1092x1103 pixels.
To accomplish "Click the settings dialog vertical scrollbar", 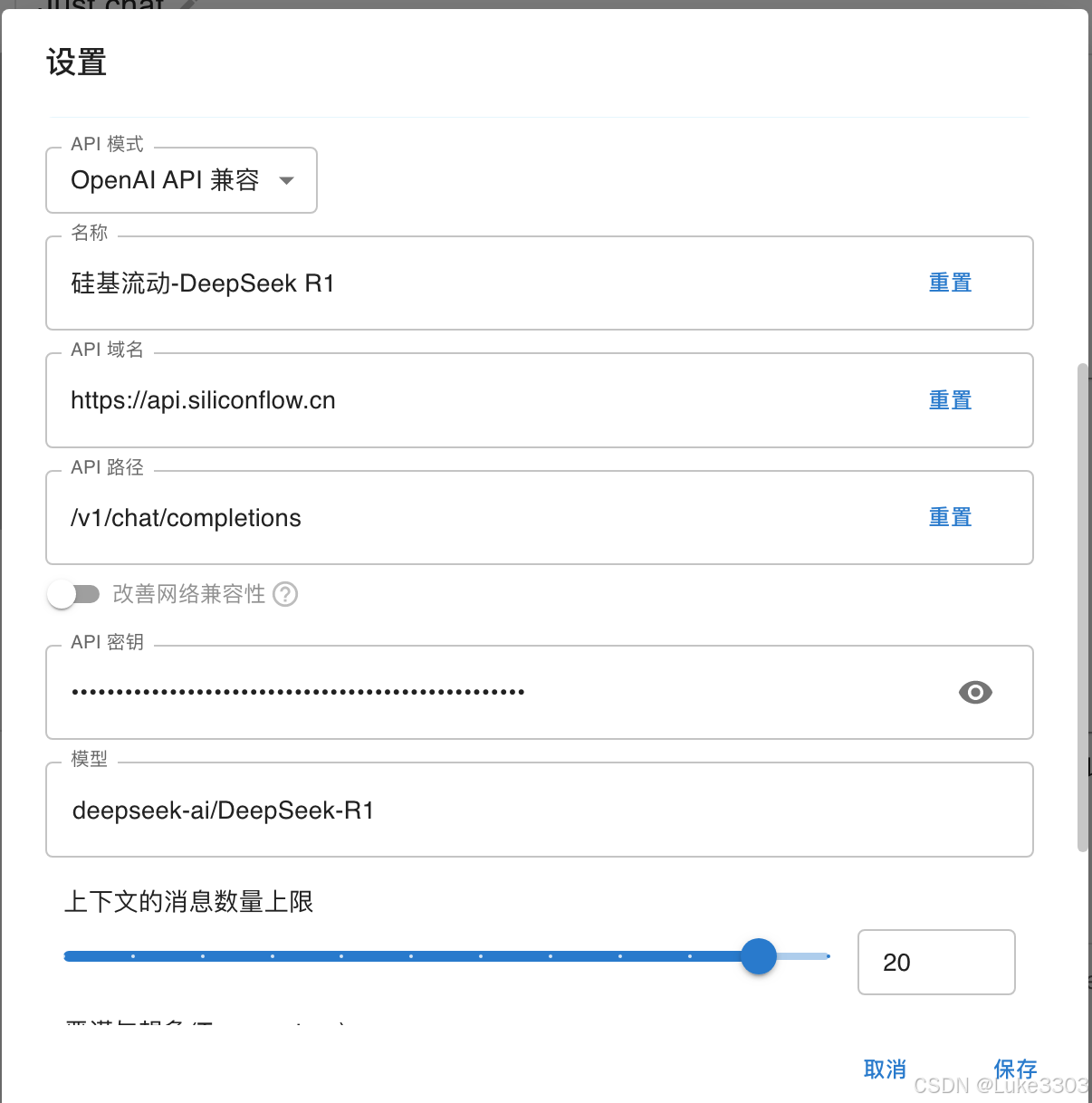I will click(1083, 607).
